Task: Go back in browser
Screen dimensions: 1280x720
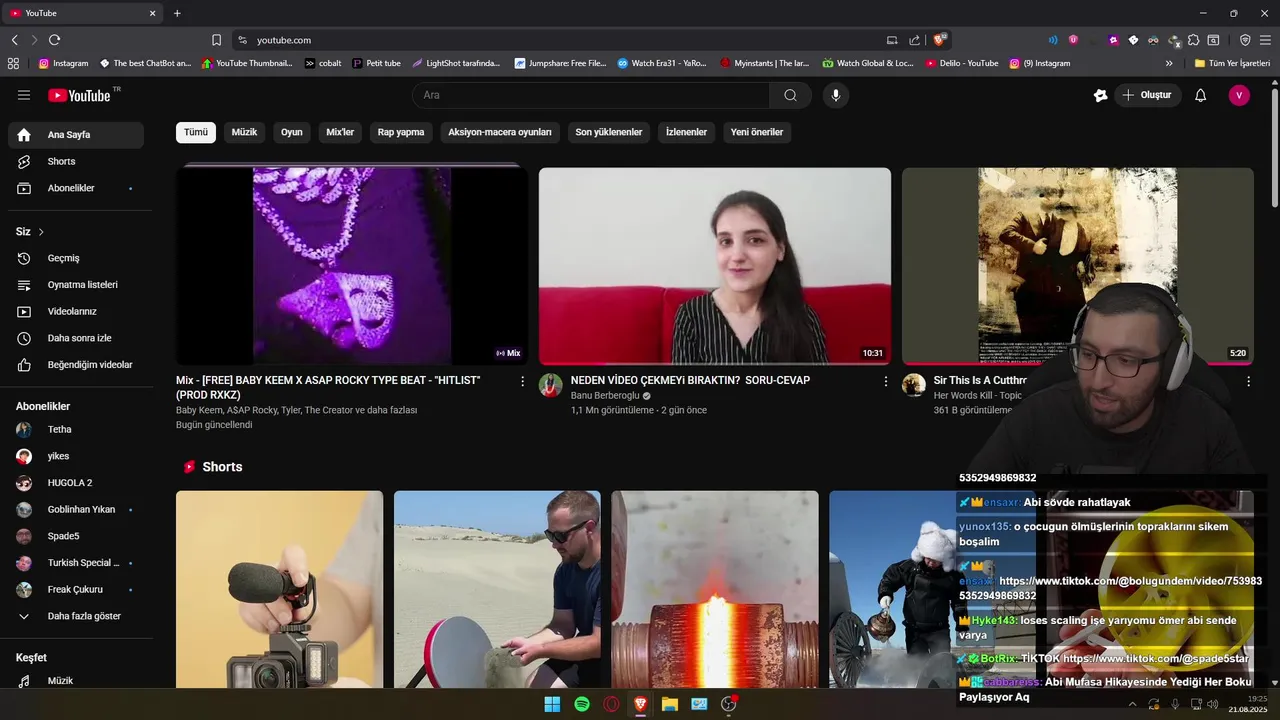Action: (15, 40)
